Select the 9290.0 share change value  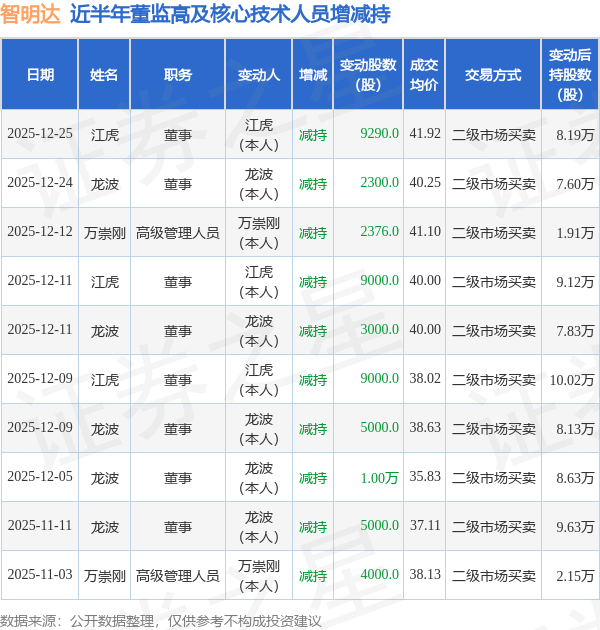pos(379,133)
